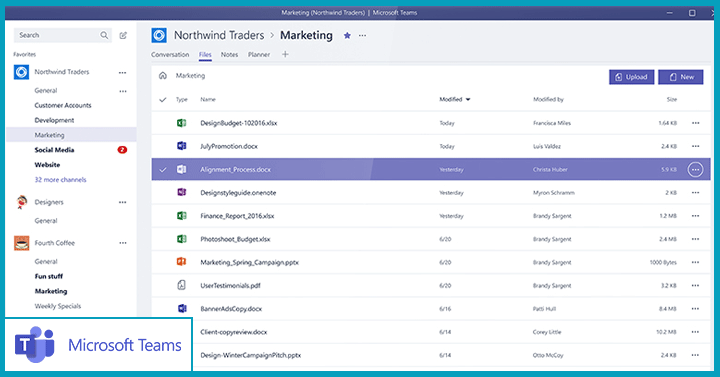
Task: Click the Northwind Traders team avatar in sidebar
Action: point(21,72)
